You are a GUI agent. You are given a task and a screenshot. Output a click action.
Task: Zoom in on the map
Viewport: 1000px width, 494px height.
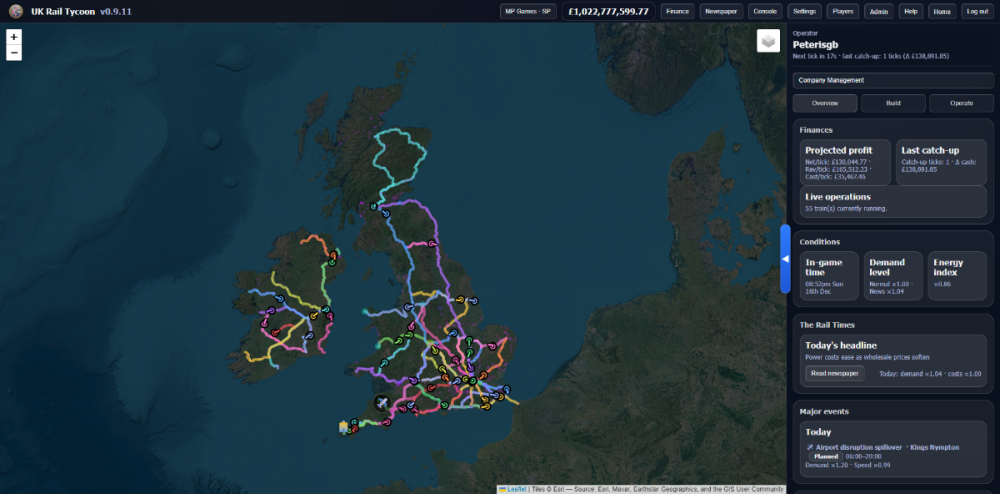(14, 37)
